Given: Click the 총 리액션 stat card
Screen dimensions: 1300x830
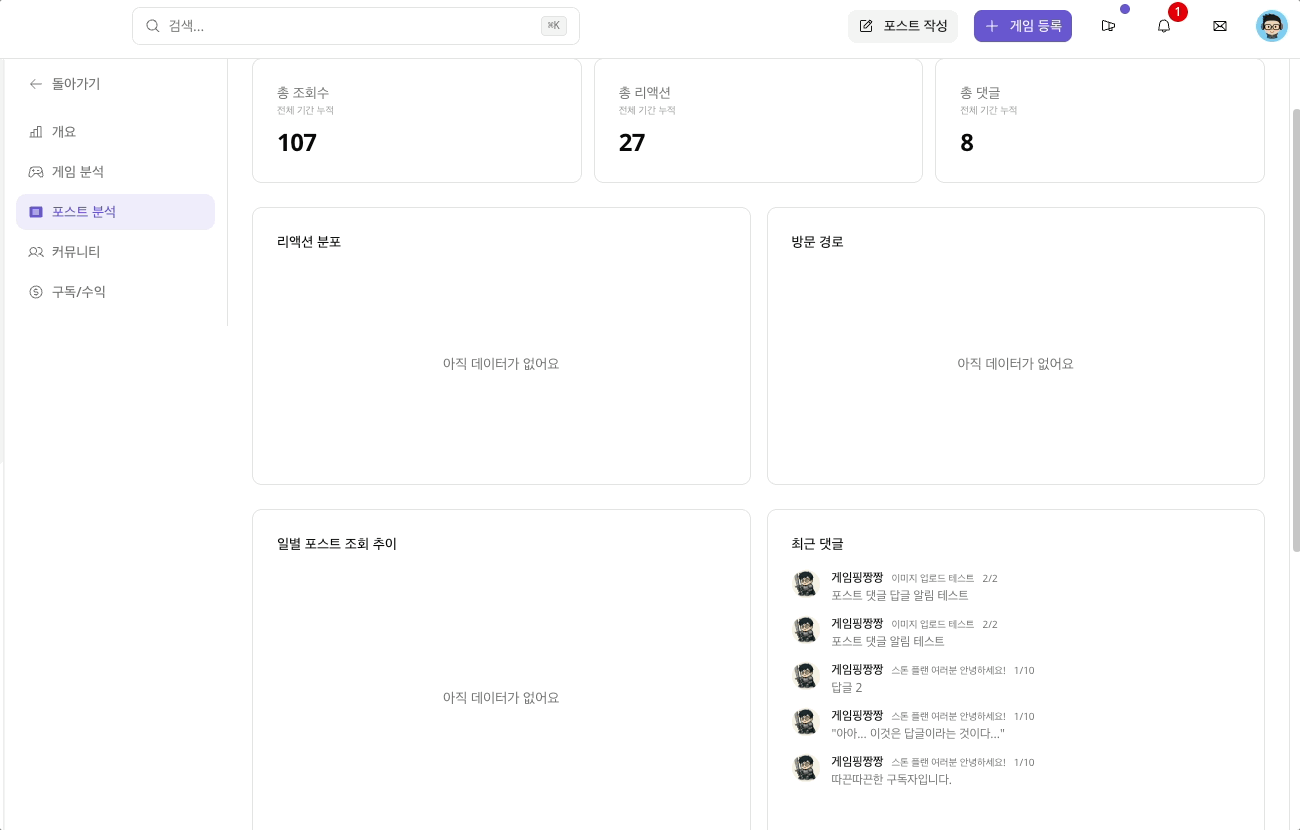Looking at the screenshot, I should coord(758,121).
